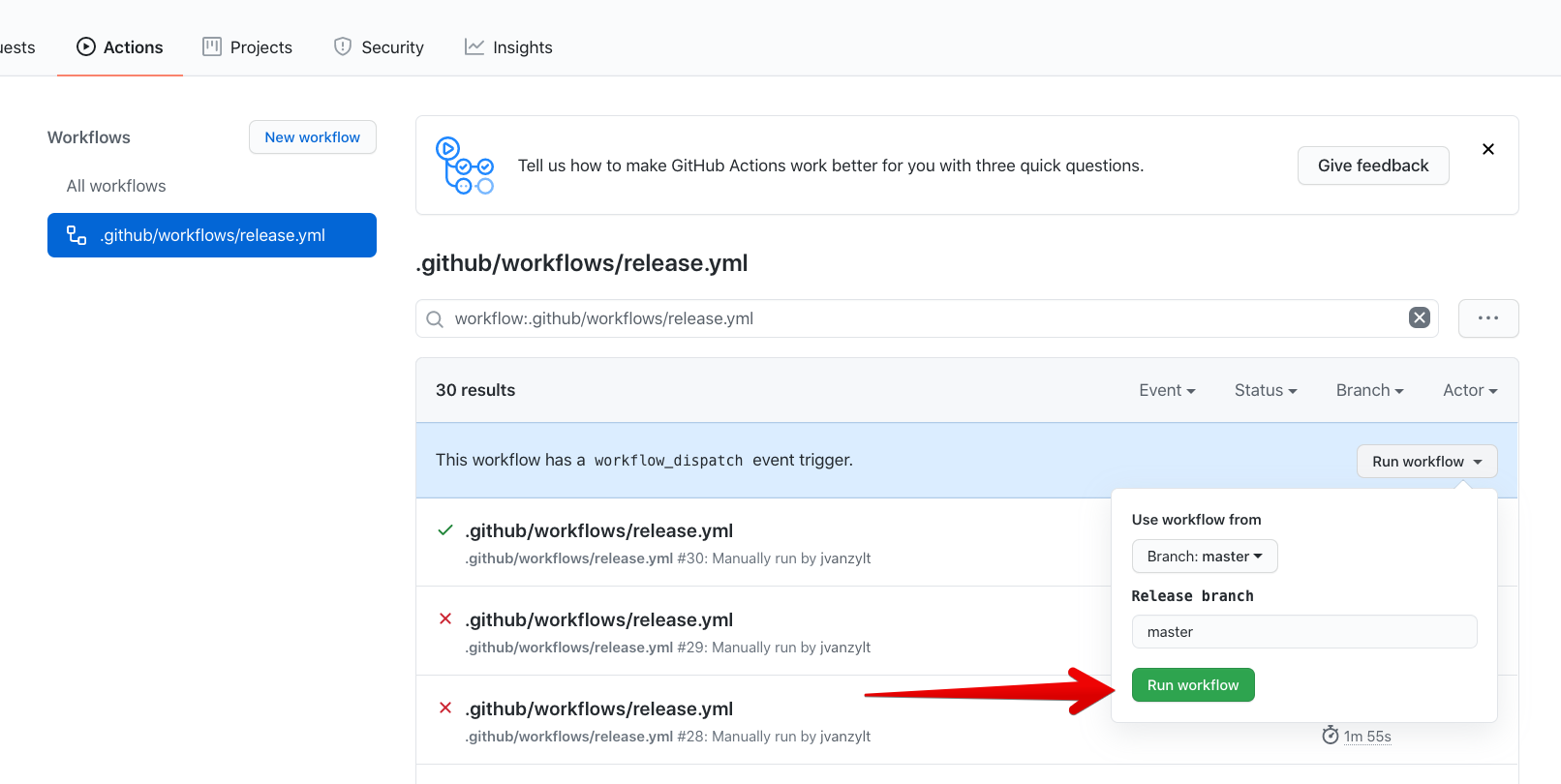Viewport: 1561px width, 784px height.
Task: Switch to the Projects tab
Action: tap(247, 47)
